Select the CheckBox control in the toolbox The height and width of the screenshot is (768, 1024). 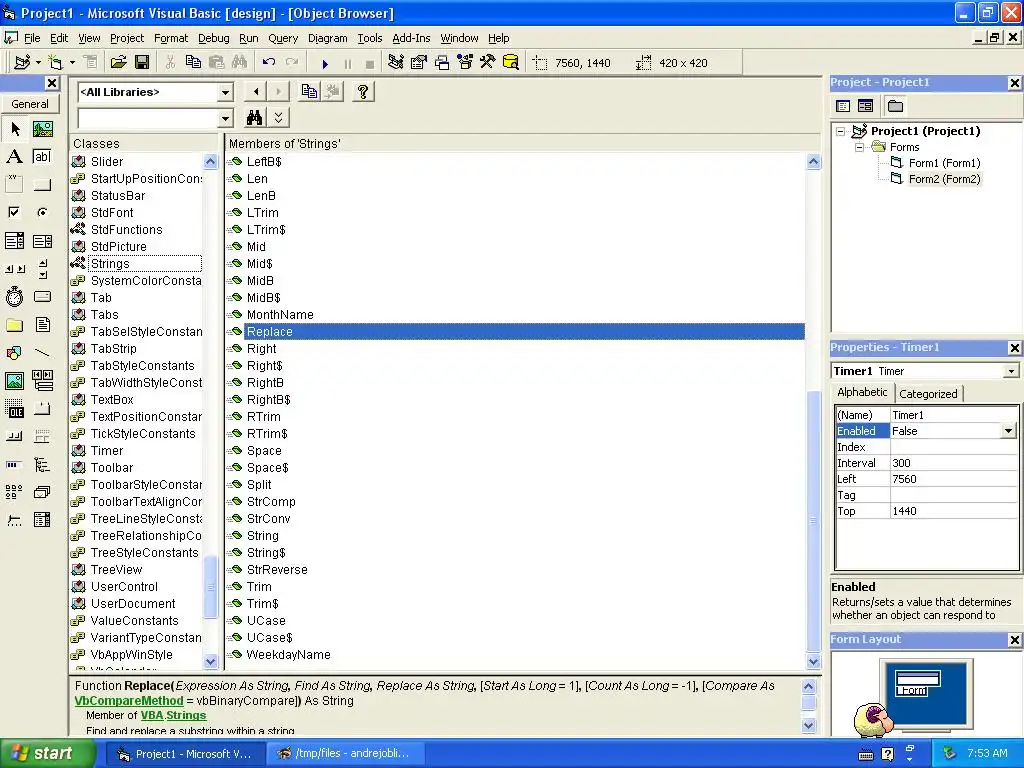coord(15,212)
